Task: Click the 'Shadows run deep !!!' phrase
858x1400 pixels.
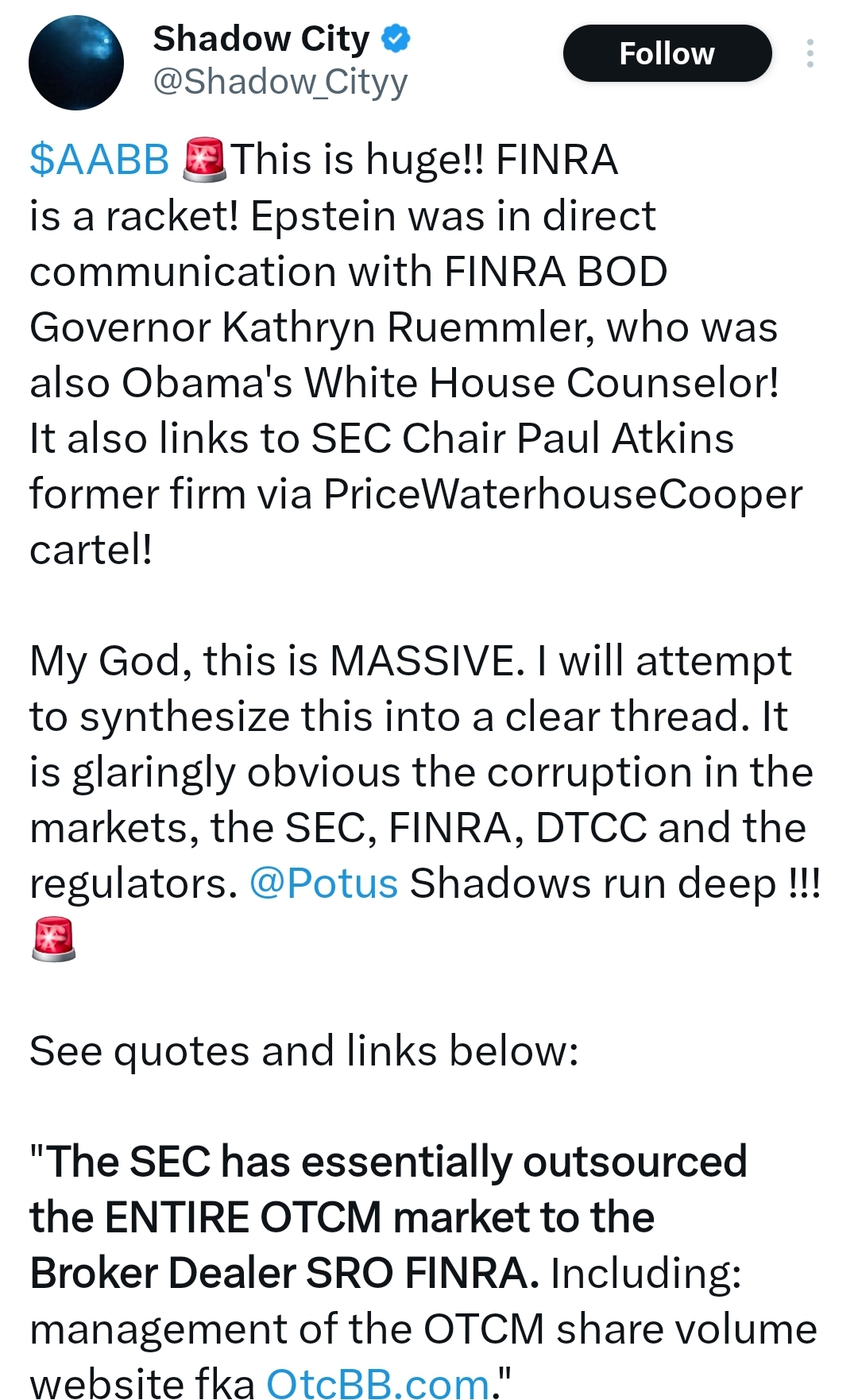Action: pos(615,883)
